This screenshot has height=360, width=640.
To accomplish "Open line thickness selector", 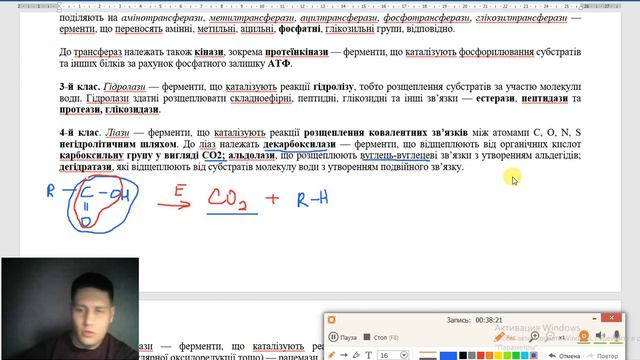I will pos(428,356).
